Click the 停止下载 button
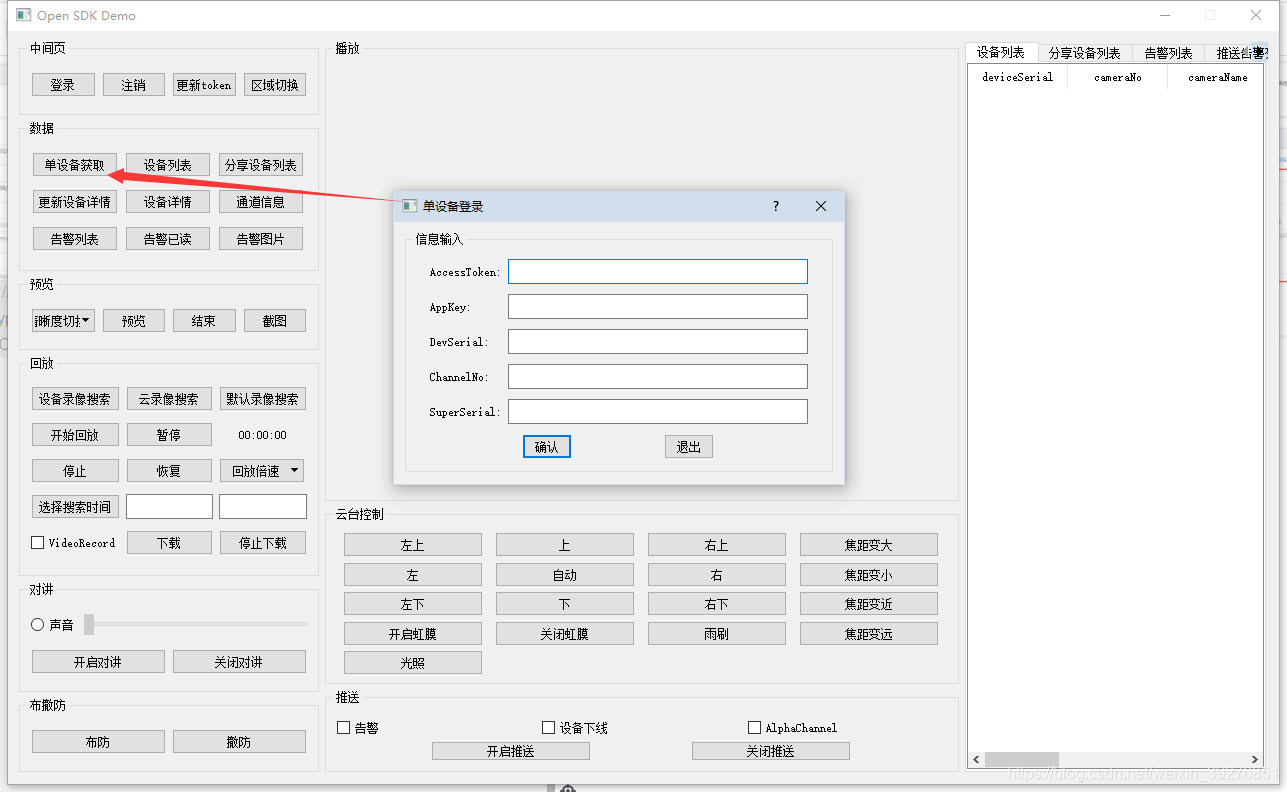Image resolution: width=1287 pixels, height=792 pixels. [262, 543]
